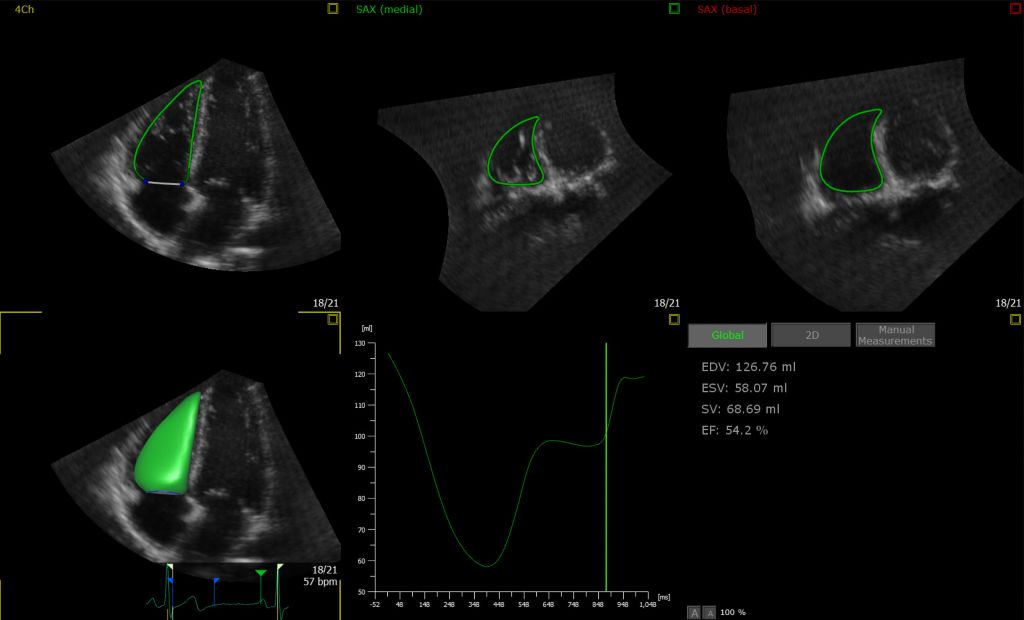This screenshot has width=1024, height=620.
Task: Click the right pale-yellow R-wave marker on the ECG
Action: click(x=280, y=568)
